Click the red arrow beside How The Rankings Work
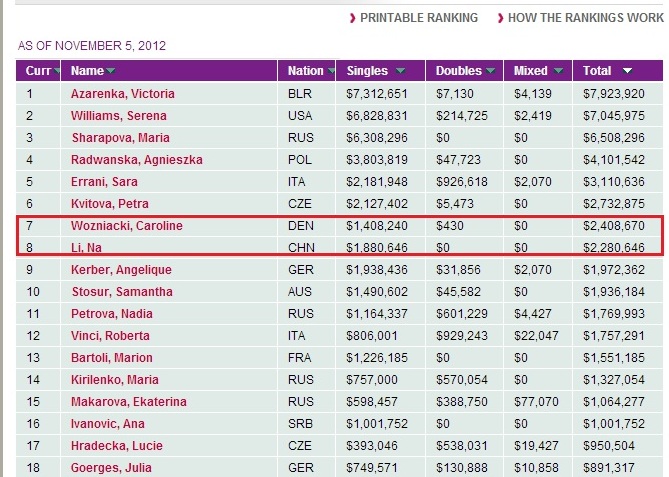 pos(500,18)
